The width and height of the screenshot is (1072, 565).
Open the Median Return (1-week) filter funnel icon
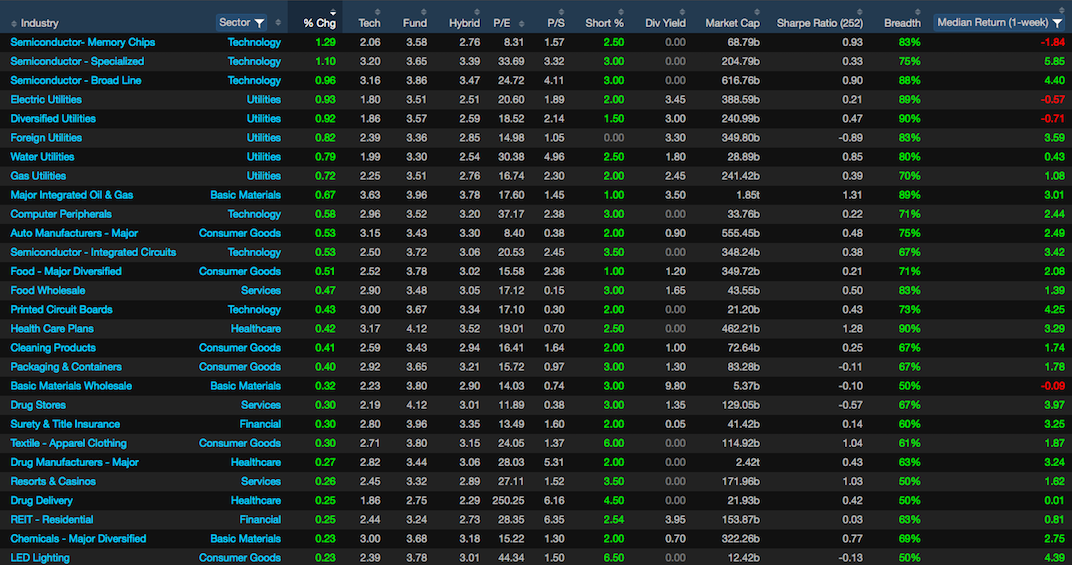pyautogui.click(x=1057, y=23)
